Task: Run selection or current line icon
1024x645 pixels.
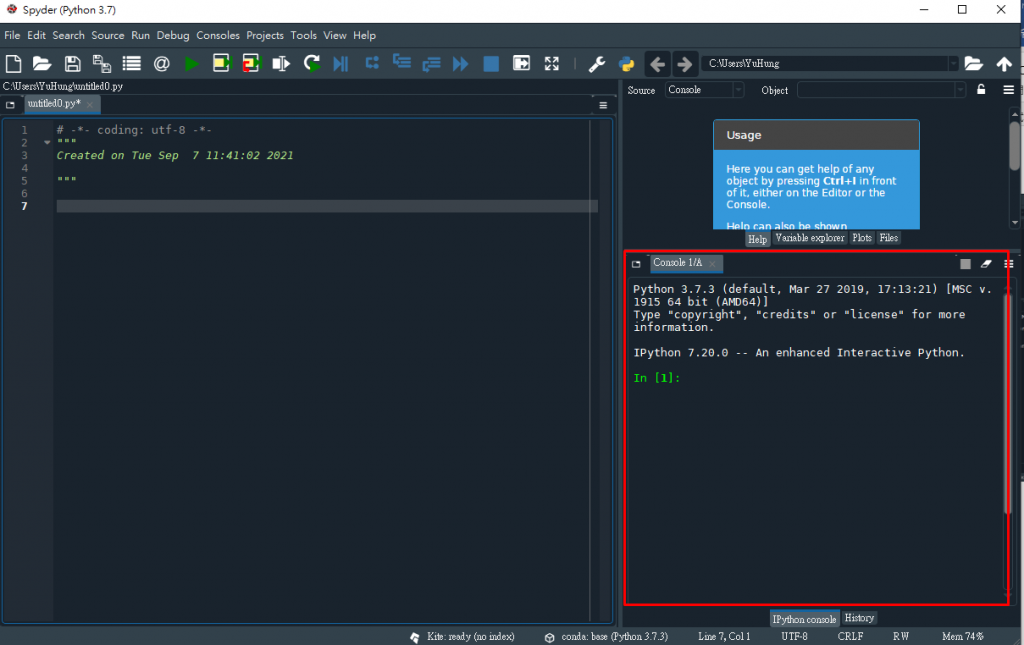Action: 281,63
